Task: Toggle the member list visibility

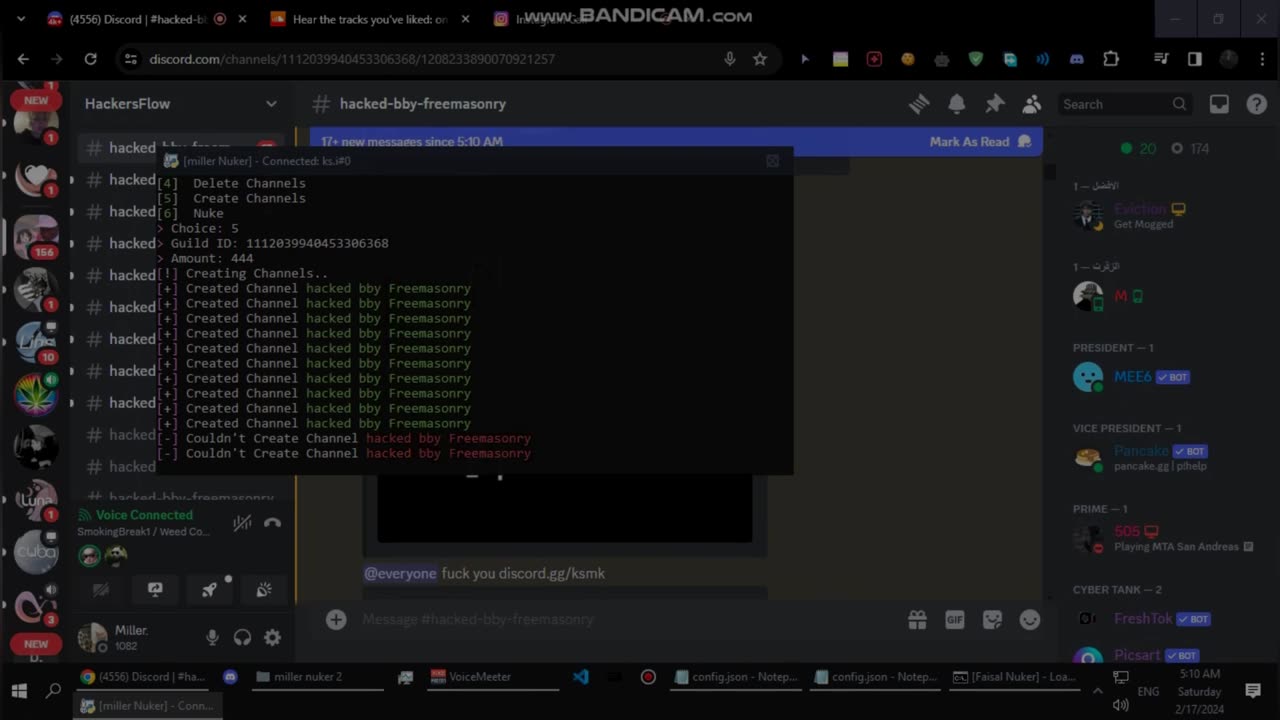Action: [1032, 104]
